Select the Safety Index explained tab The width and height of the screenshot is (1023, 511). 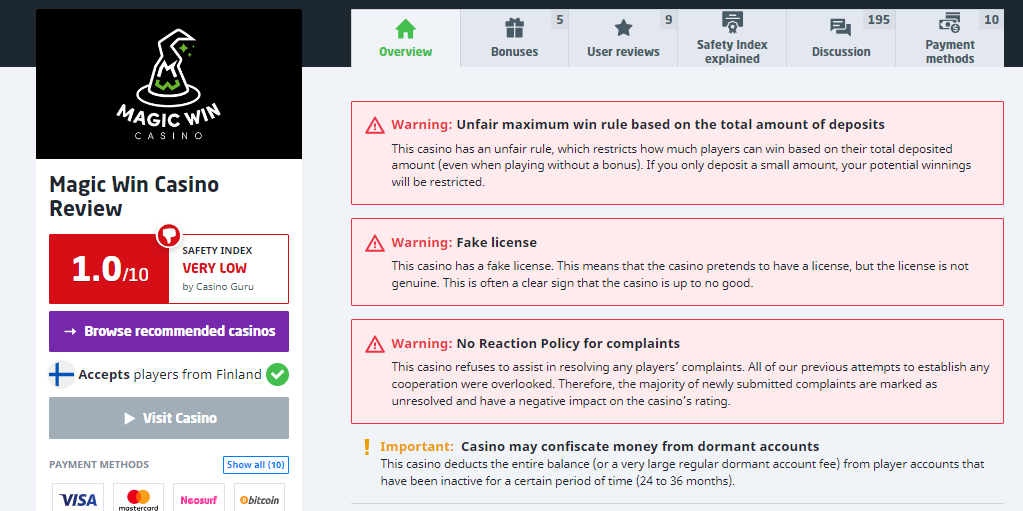tap(732, 39)
